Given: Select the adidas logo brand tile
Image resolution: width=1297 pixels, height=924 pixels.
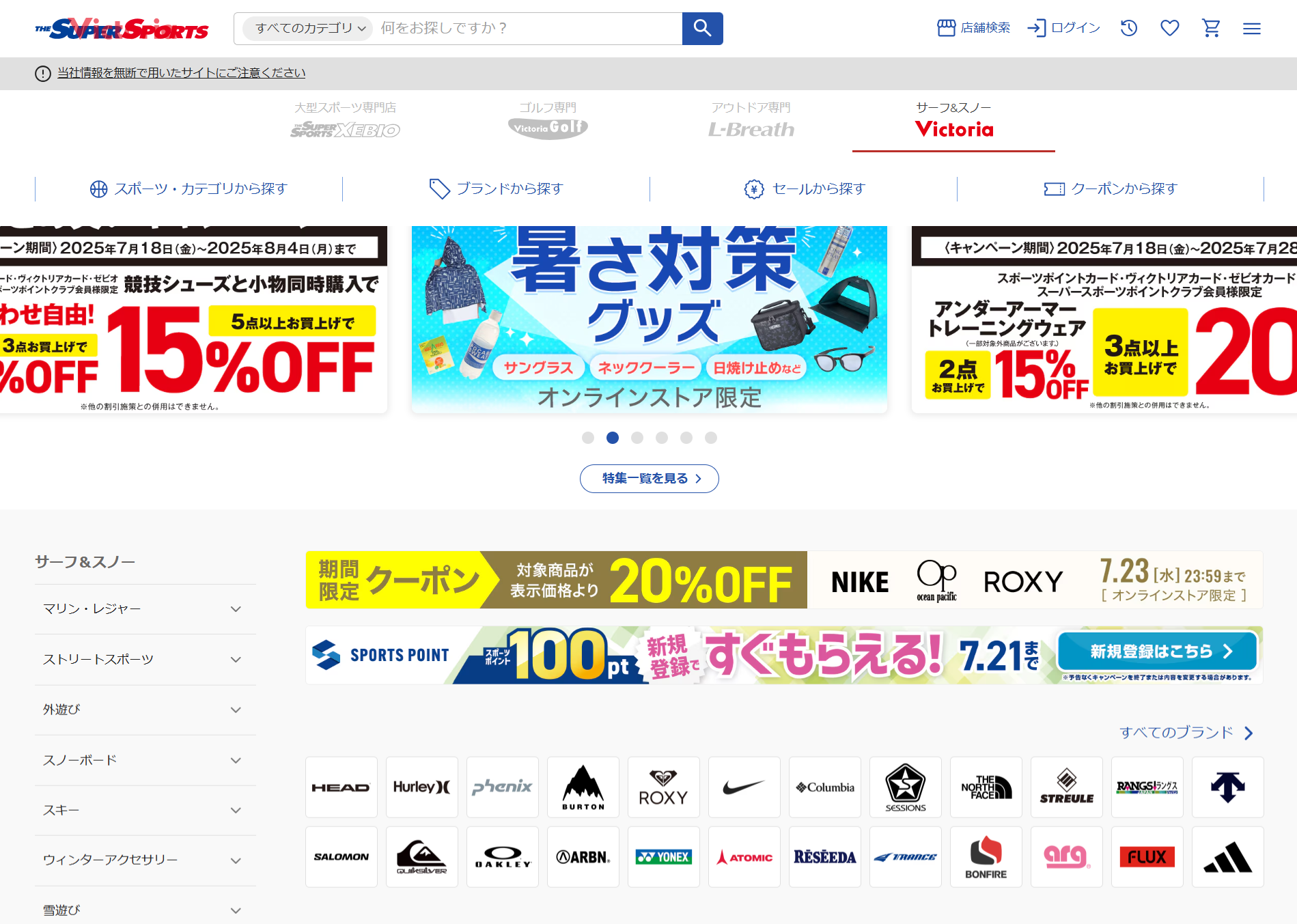Looking at the screenshot, I should [x=1227, y=856].
